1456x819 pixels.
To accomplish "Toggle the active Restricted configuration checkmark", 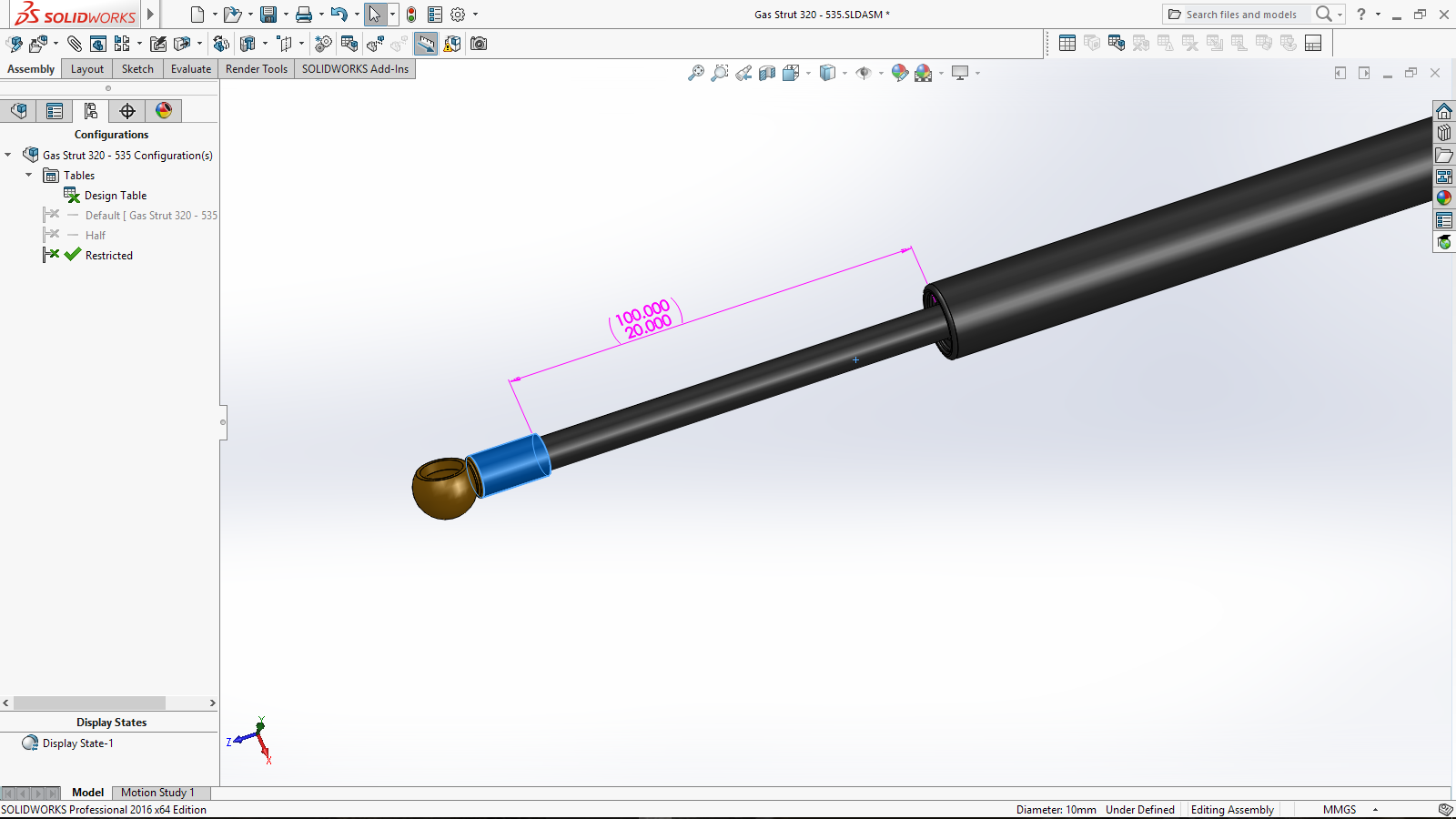I will [73, 256].
